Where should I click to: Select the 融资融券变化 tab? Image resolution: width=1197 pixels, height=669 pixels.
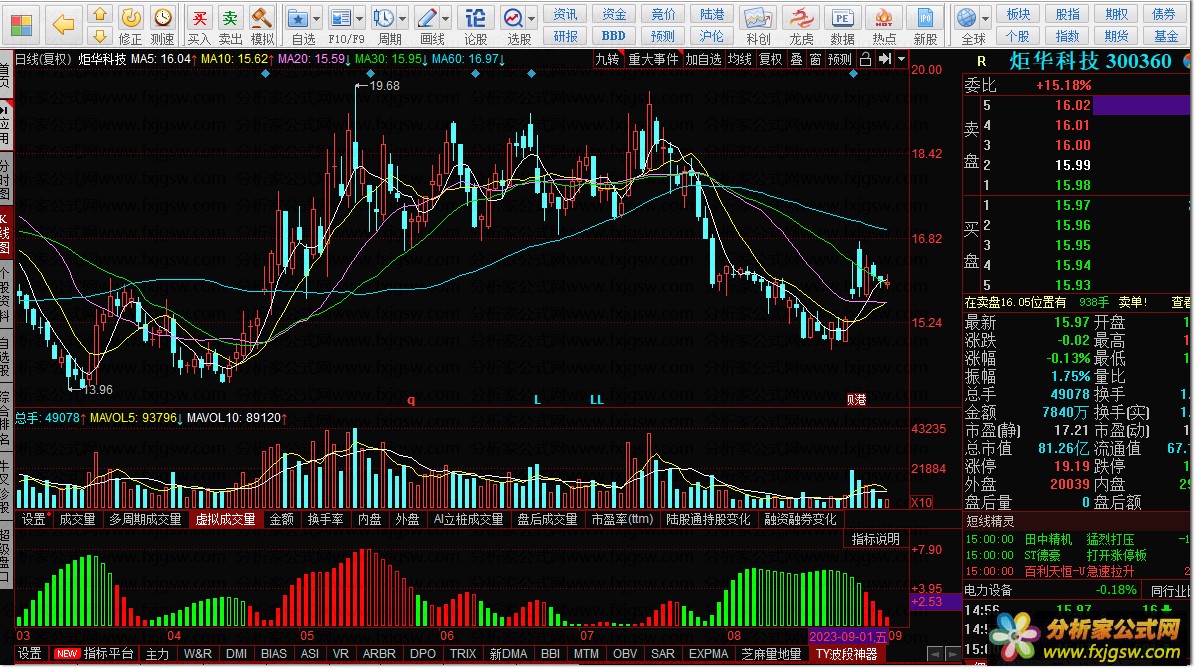[x=800, y=519]
